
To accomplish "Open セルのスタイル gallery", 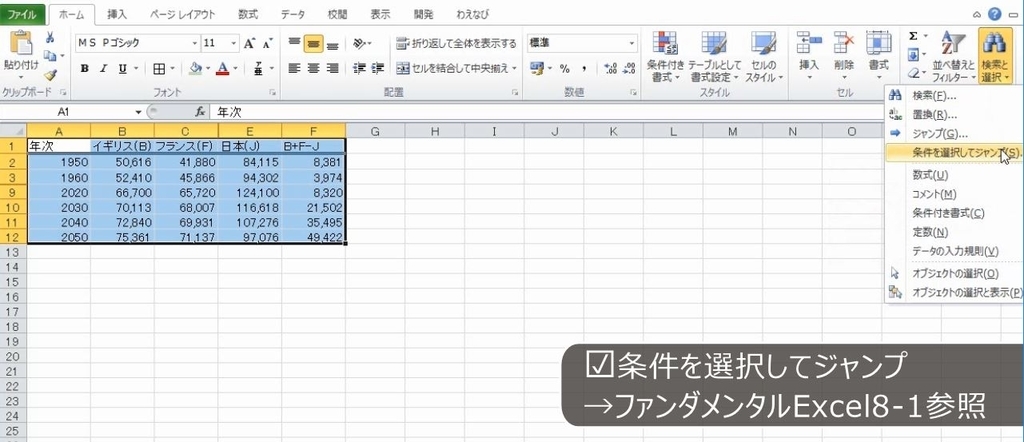I will click(x=763, y=57).
